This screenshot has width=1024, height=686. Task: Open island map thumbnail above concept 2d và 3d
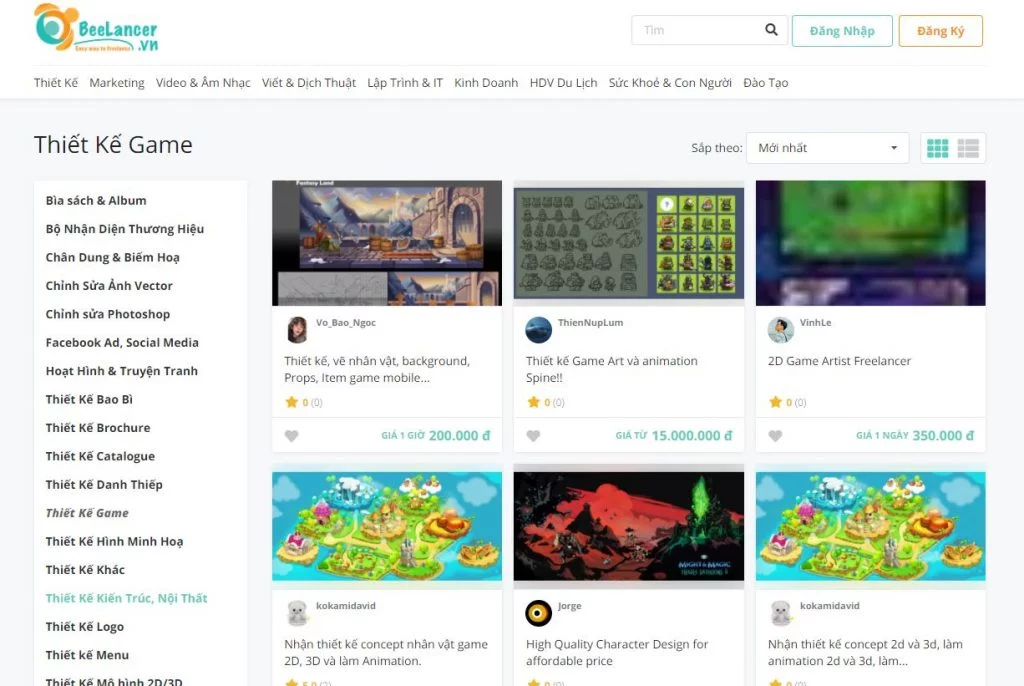pyautogui.click(x=871, y=526)
